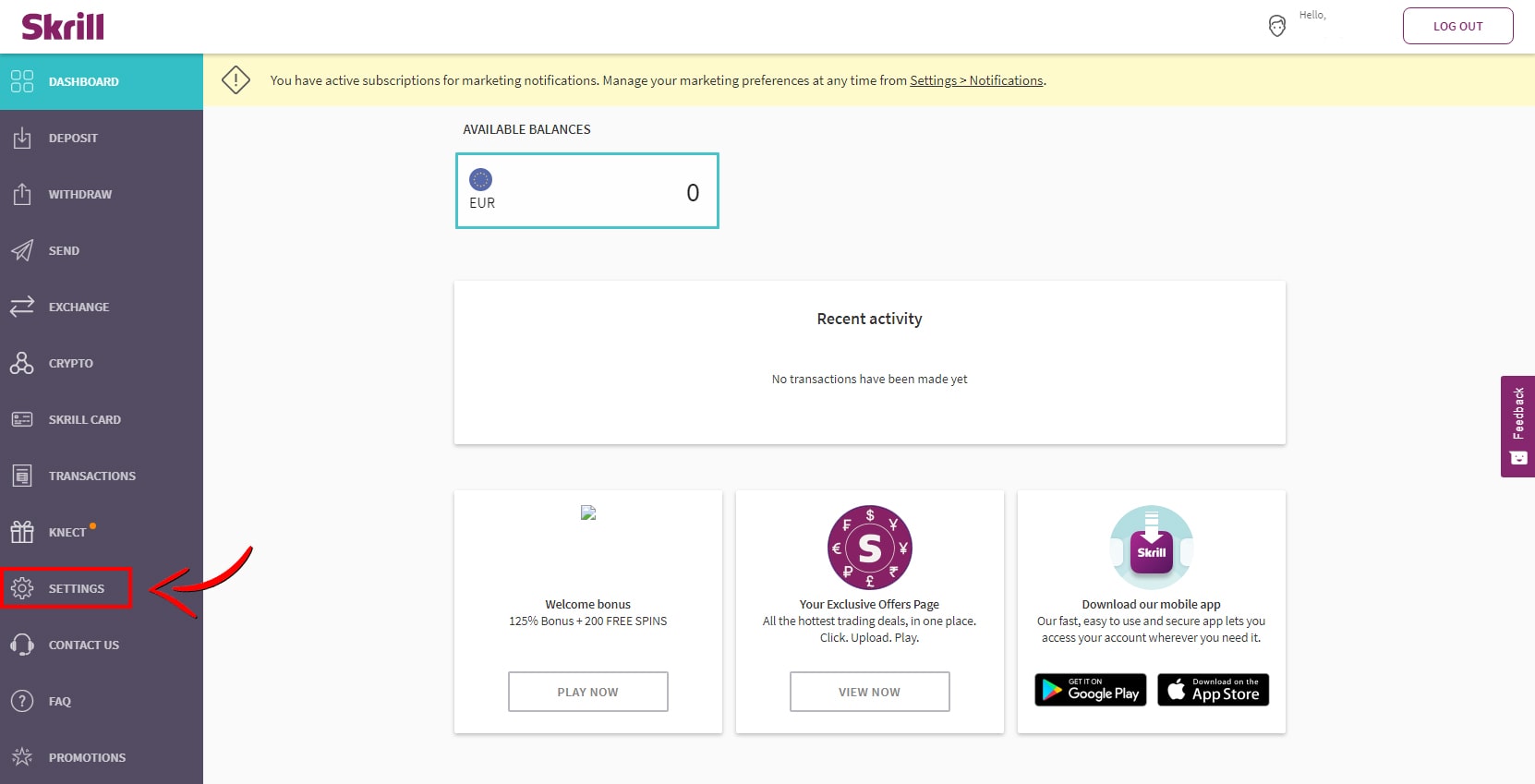Screen dimensions: 1535x784
Task: Open the Crypto menu item
Action: point(102,363)
